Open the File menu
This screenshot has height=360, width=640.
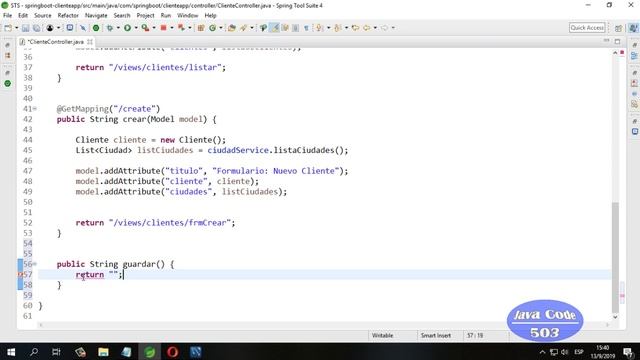pos(7,16)
